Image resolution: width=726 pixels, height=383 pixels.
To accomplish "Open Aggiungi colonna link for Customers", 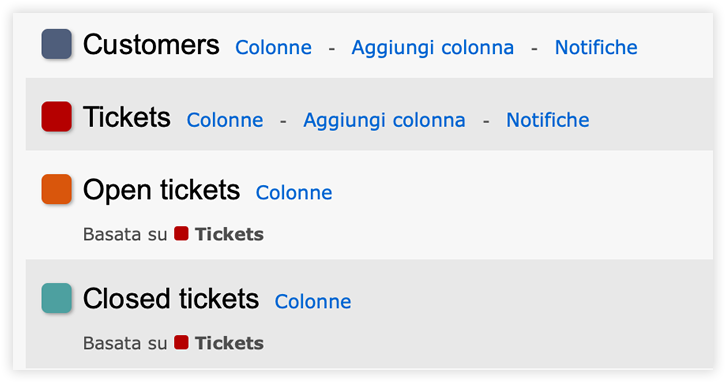I will point(432,47).
